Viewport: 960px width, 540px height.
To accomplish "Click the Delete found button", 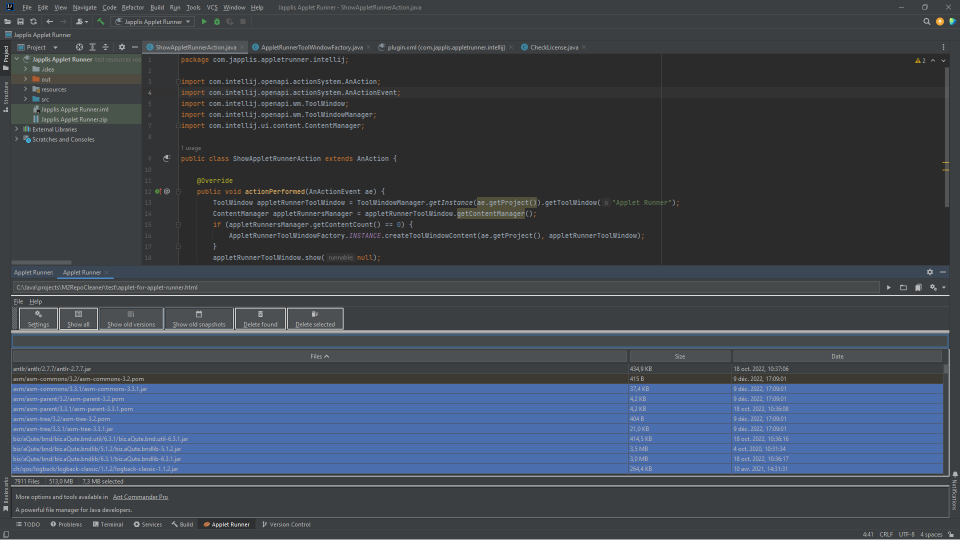I will (260, 318).
